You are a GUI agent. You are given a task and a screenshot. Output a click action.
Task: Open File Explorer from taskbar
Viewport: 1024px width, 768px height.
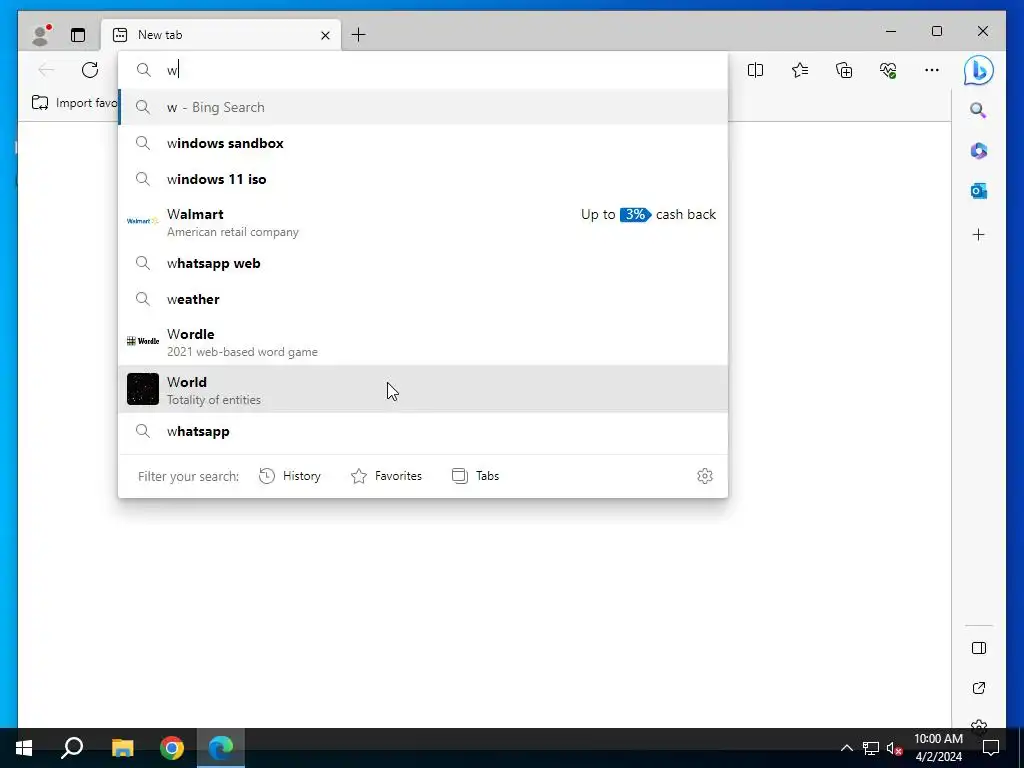click(122, 748)
